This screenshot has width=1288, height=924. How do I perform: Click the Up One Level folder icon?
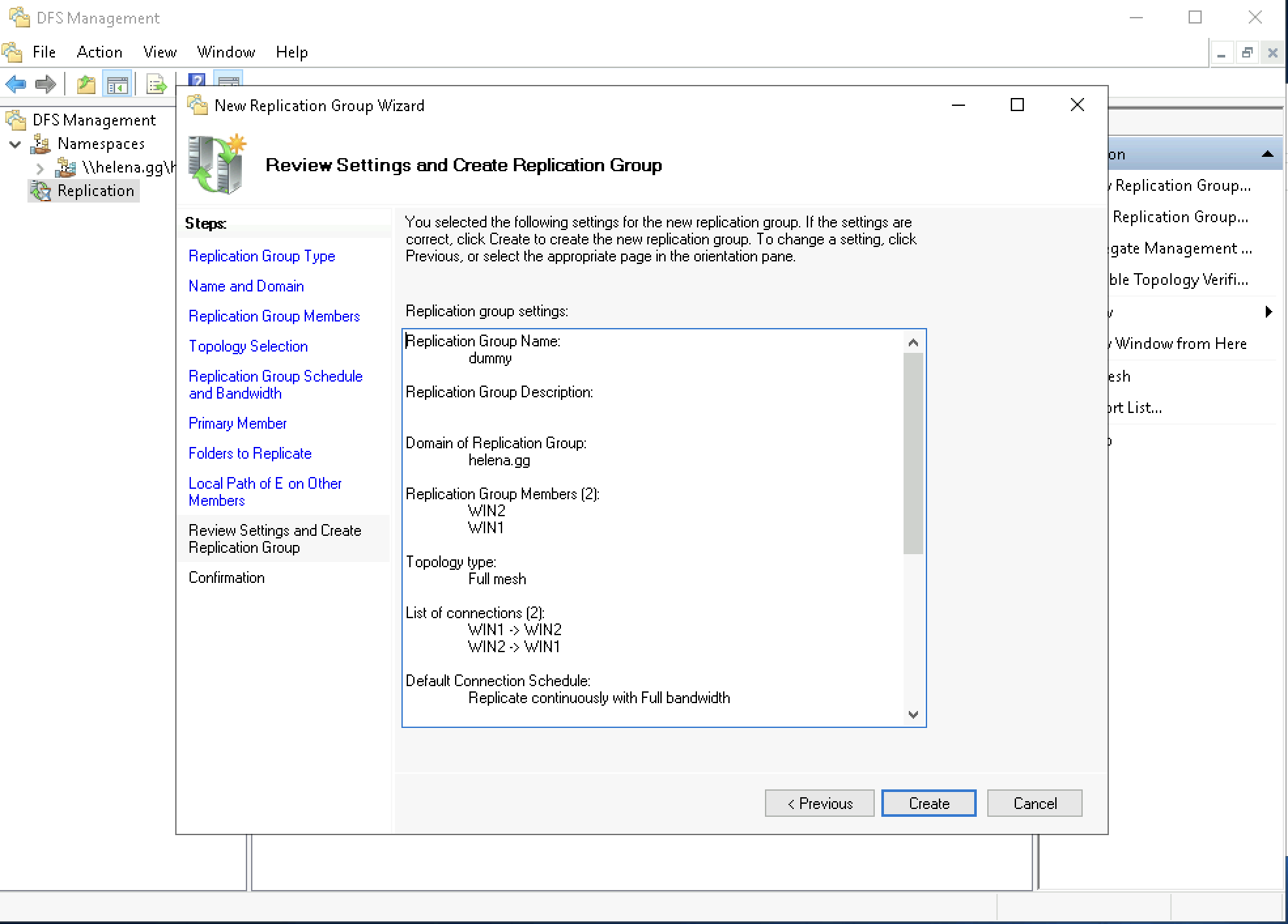pyautogui.click(x=86, y=84)
